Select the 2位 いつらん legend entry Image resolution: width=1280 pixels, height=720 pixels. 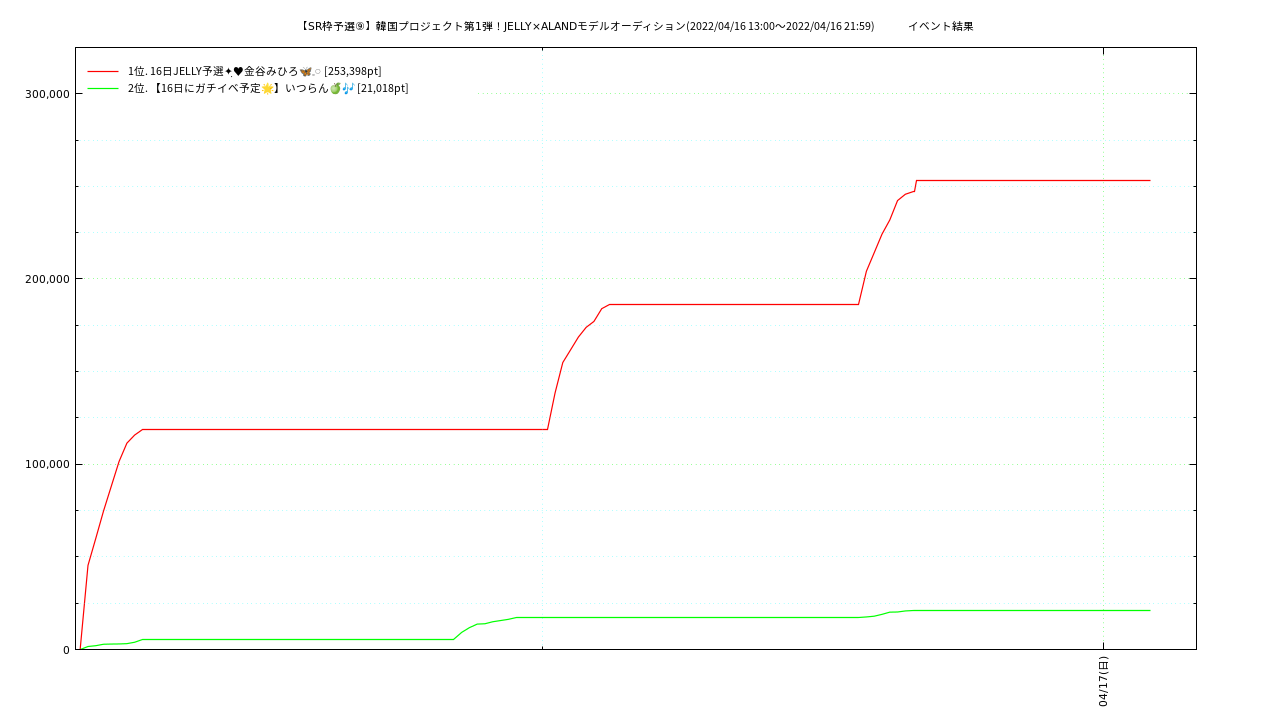pyautogui.click(x=268, y=88)
